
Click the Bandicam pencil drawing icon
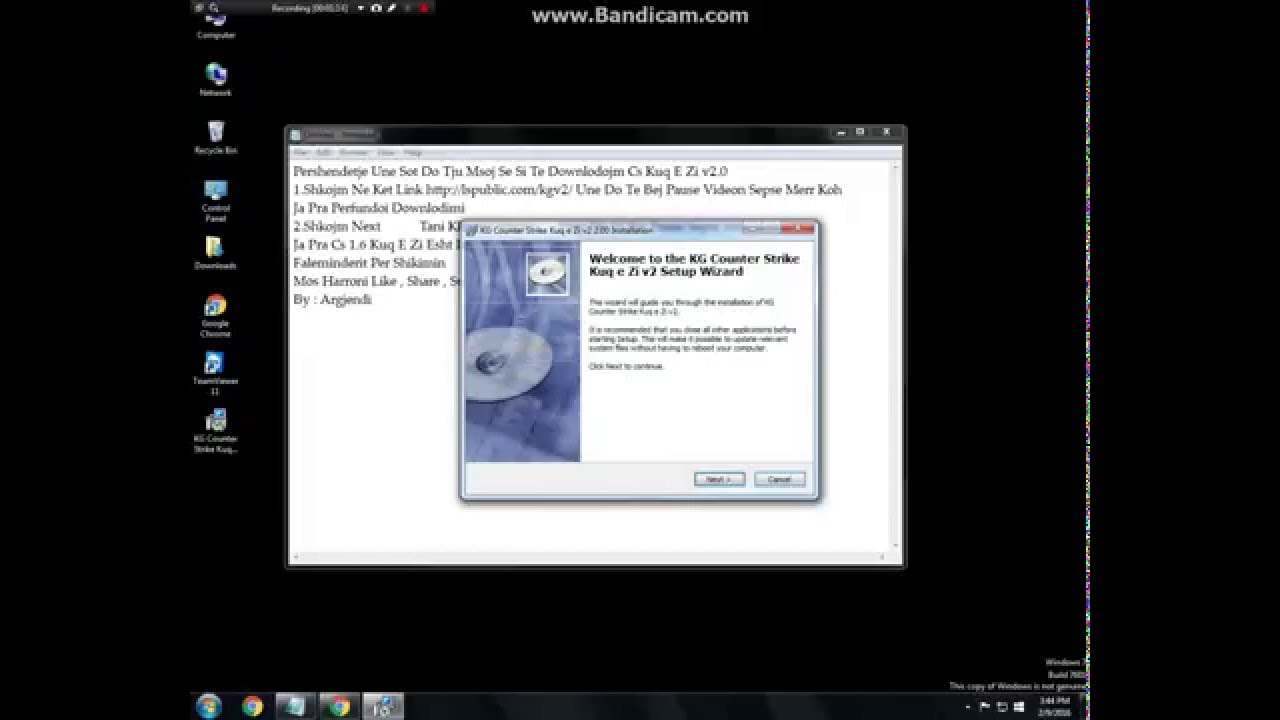click(x=392, y=8)
